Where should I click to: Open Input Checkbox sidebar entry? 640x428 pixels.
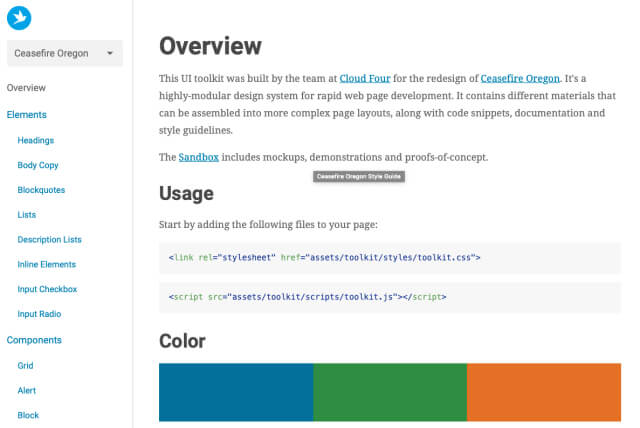coord(47,289)
